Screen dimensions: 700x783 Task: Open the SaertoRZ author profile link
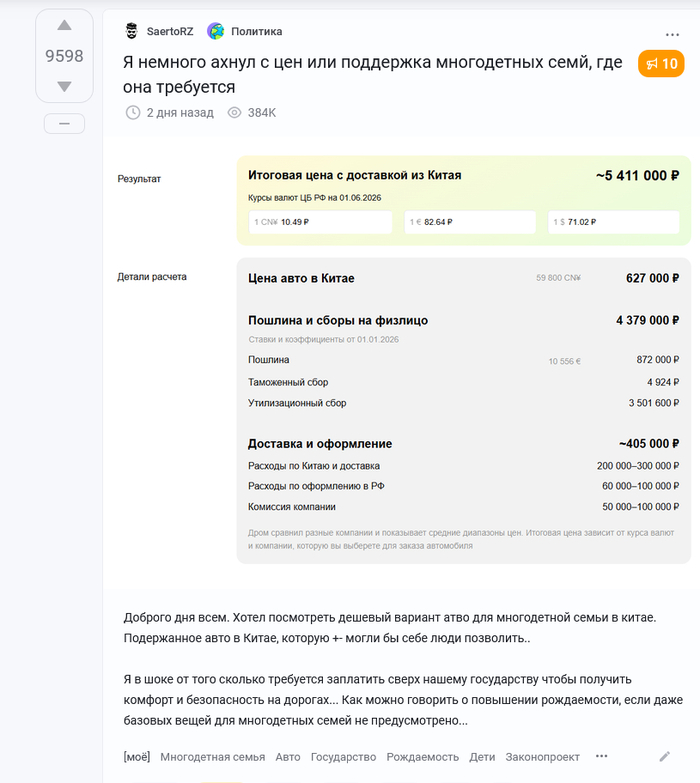pyautogui.click(x=170, y=31)
